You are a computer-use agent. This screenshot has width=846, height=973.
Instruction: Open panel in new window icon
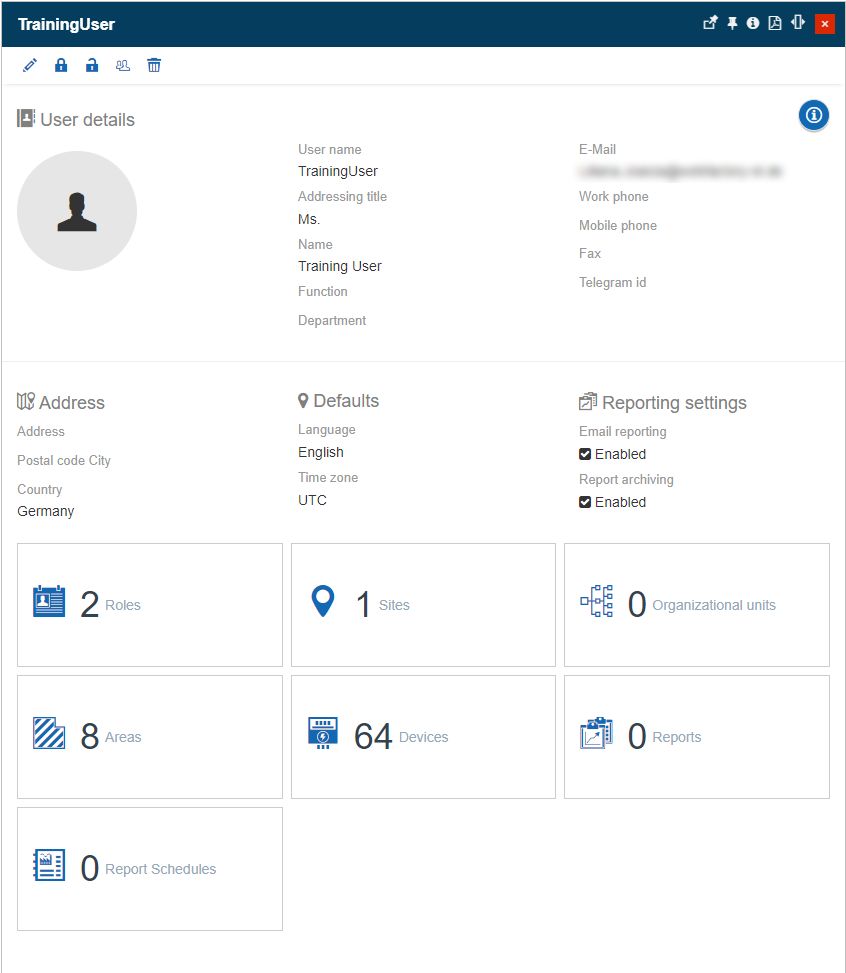pyautogui.click(x=710, y=23)
